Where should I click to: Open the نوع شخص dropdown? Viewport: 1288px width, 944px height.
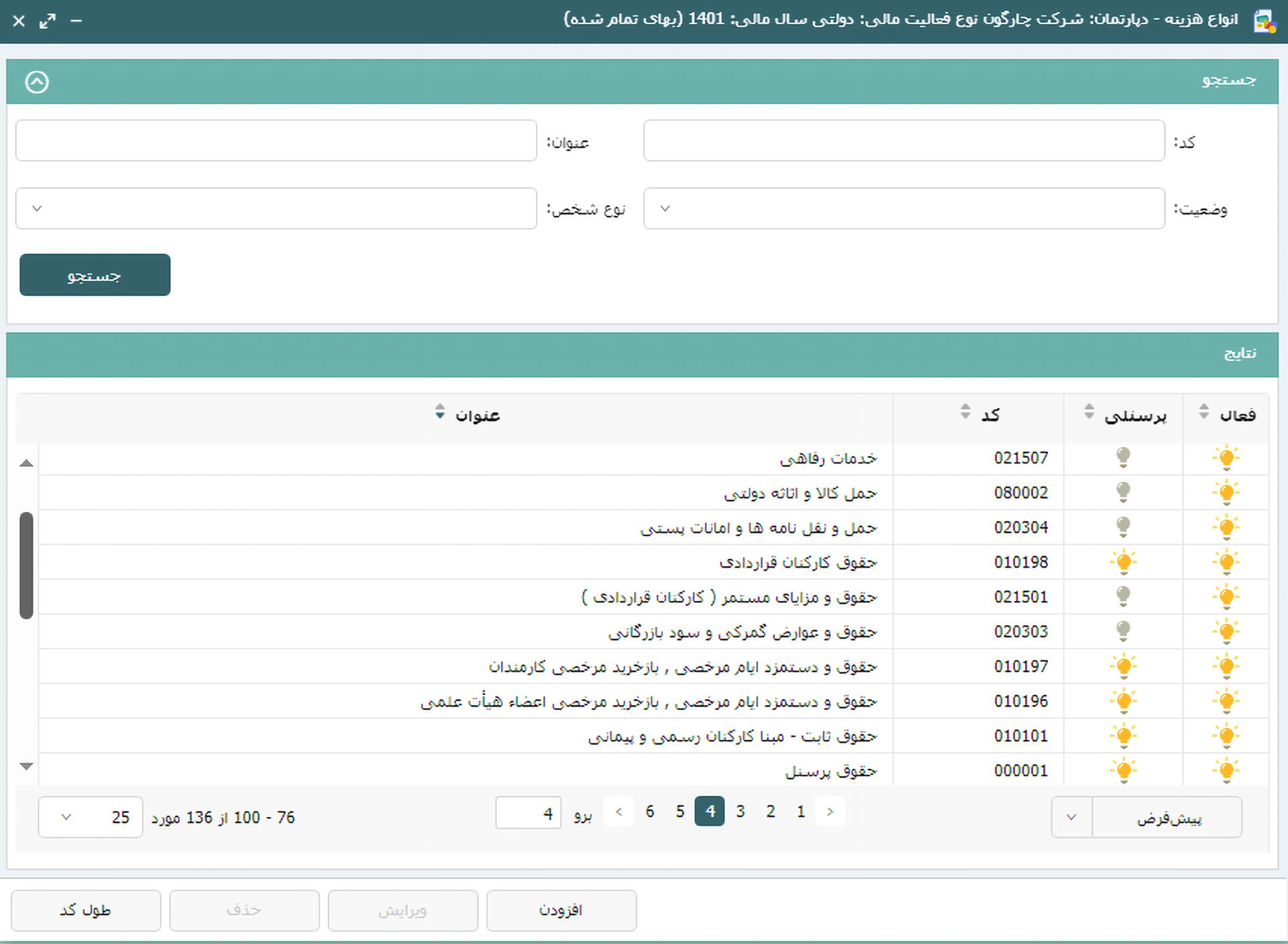click(x=276, y=209)
